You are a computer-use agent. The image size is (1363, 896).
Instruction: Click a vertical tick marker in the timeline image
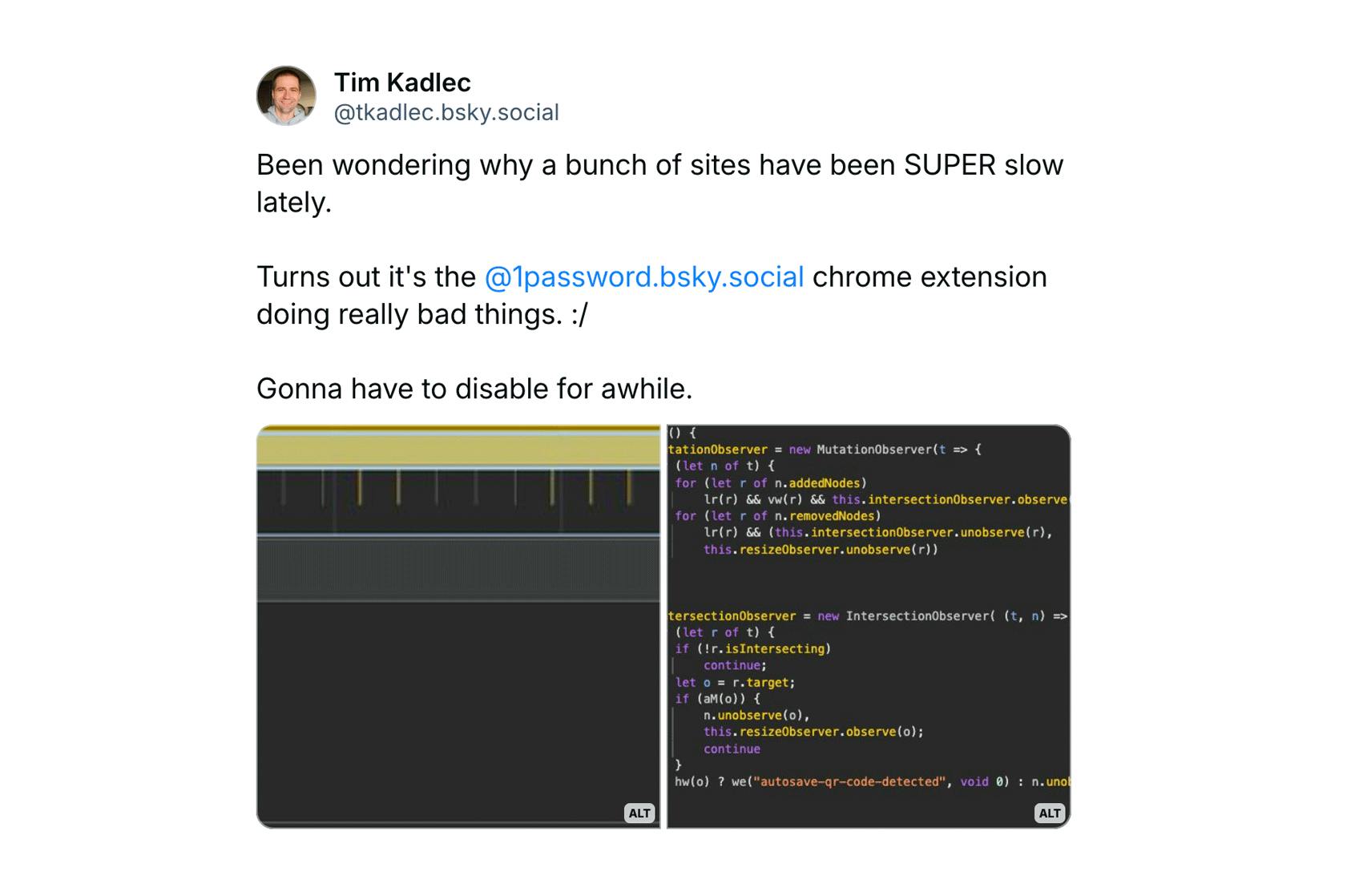pos(398,487)
